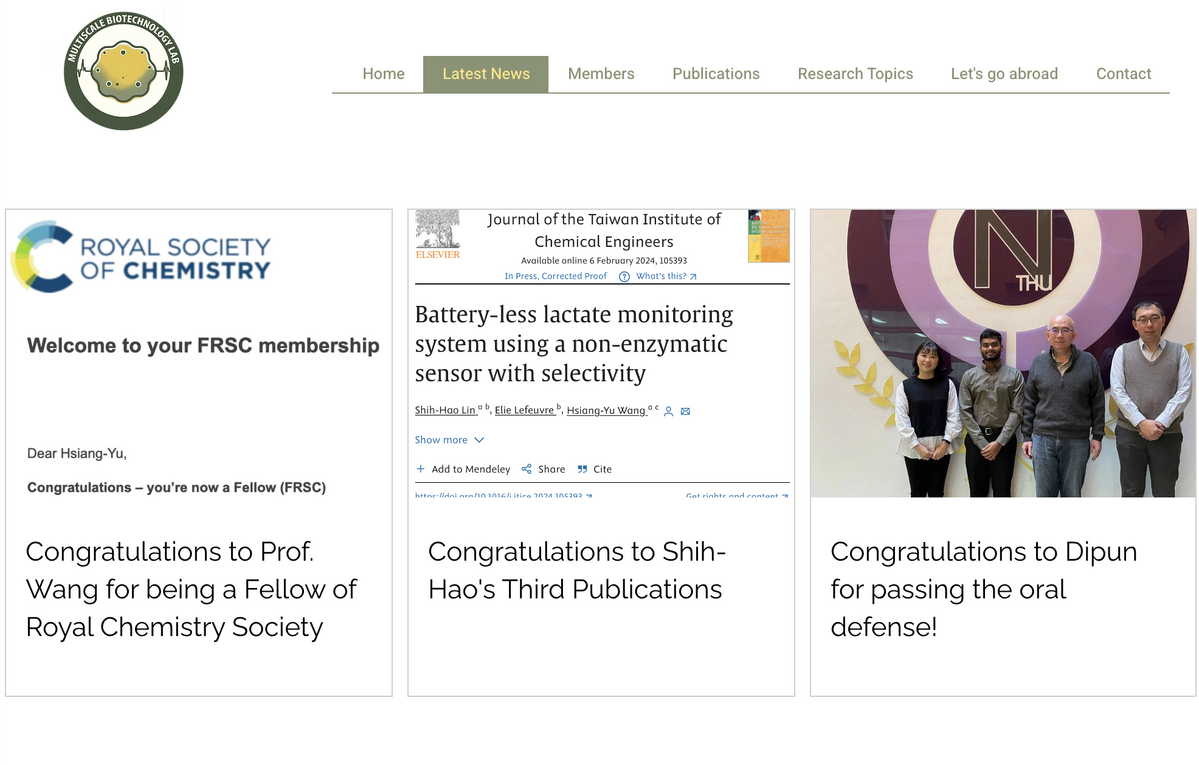
Task: Click the envelope icon beside Hsiang-Yu Wang
Action: tap(685, 411)
